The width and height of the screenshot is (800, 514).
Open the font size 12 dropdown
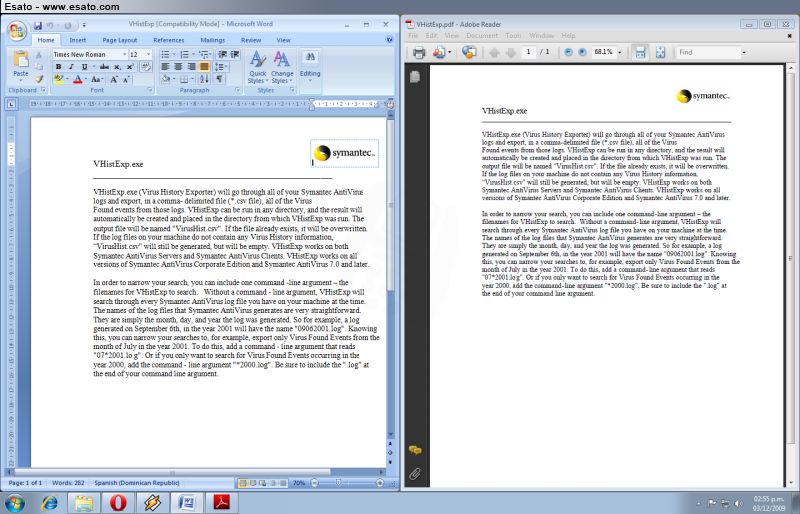[x=148, y=54]
